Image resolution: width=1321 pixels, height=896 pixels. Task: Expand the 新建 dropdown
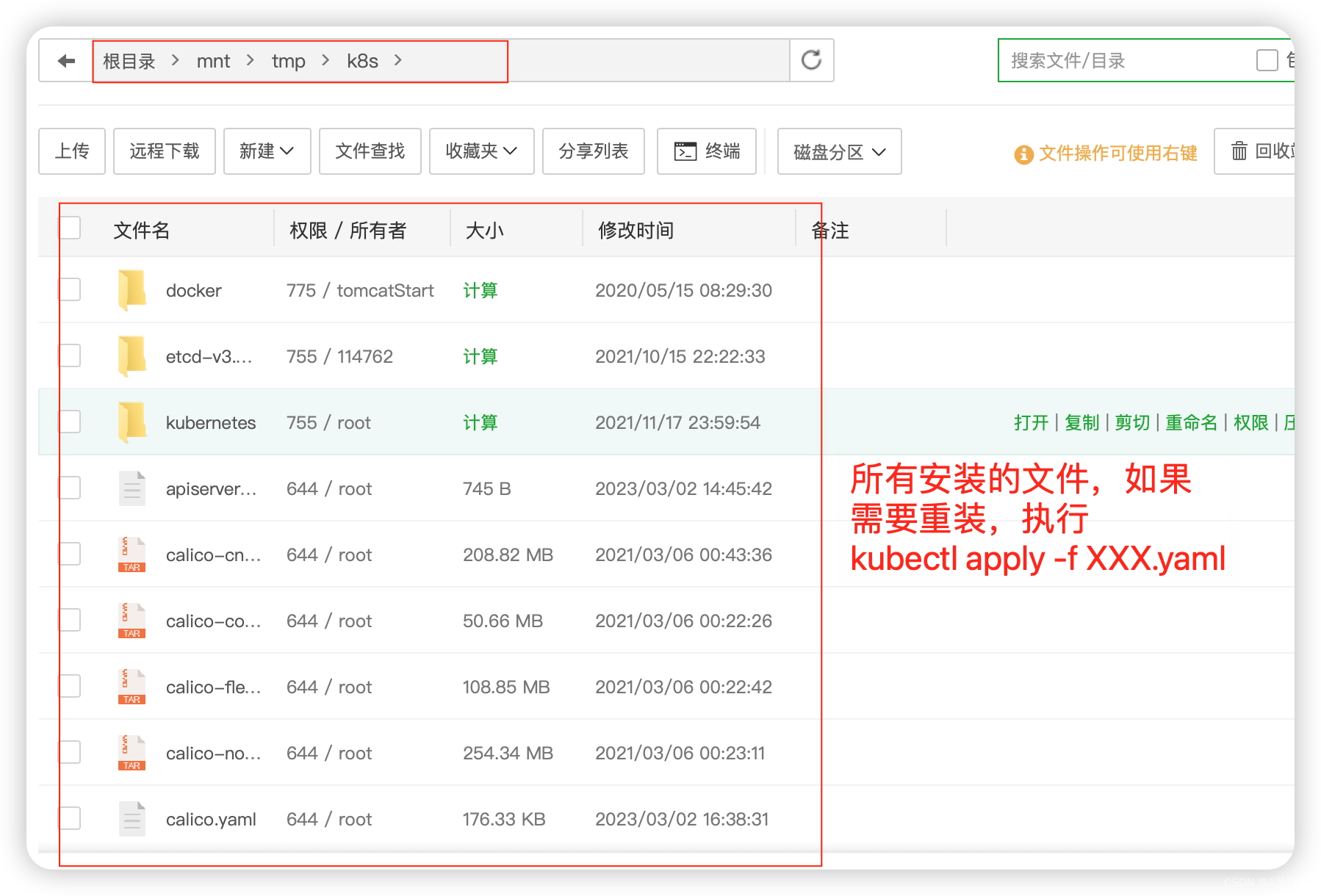click(x=267, y=151)
